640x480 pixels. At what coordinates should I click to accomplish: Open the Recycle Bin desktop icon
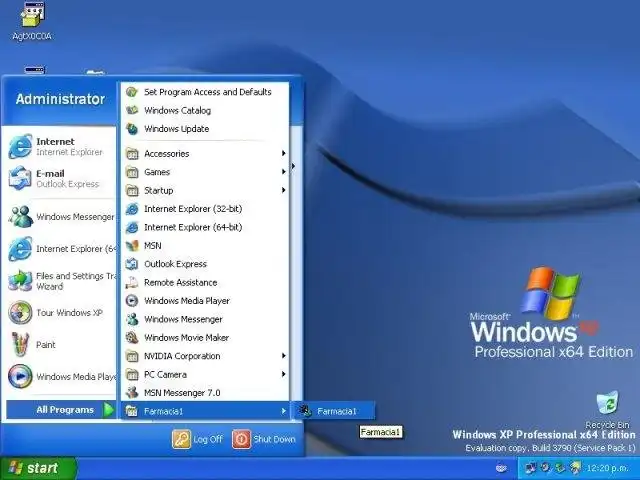pyautogui.click(x=607, y=403)
